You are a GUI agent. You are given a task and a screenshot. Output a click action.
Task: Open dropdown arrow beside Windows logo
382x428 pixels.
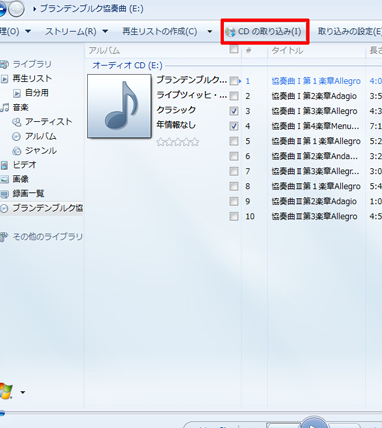23,392
